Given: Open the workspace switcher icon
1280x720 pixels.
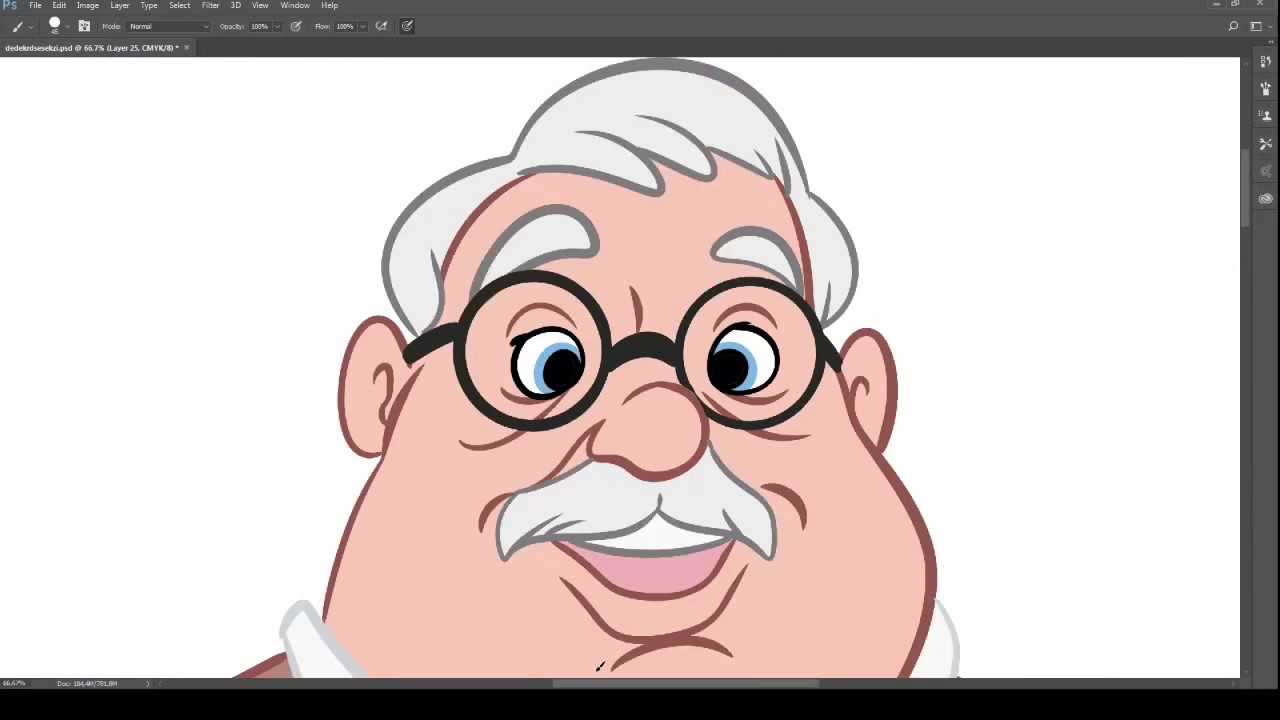Looking at the screenshot, I should coord(1256,26).
